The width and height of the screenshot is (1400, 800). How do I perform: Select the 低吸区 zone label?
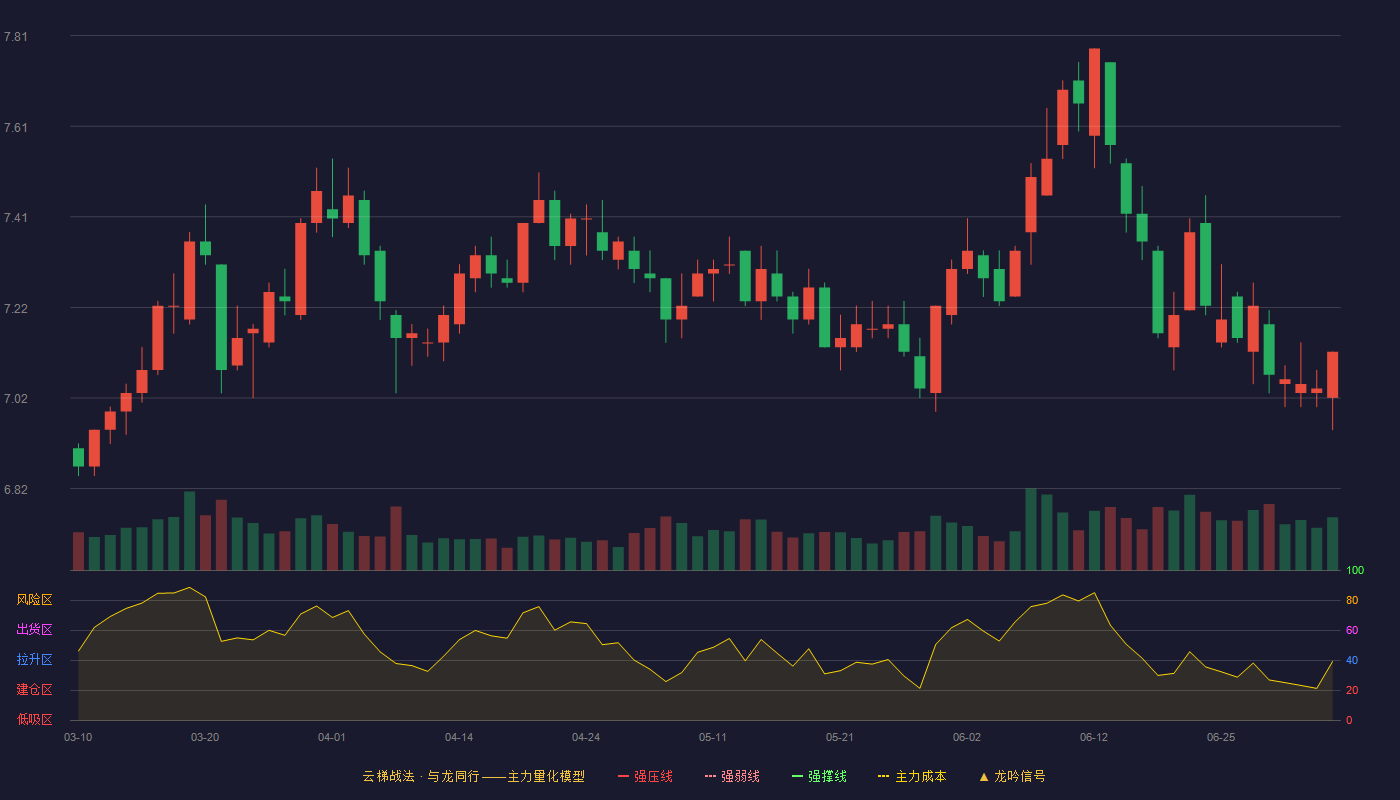[x=34, y=719]
